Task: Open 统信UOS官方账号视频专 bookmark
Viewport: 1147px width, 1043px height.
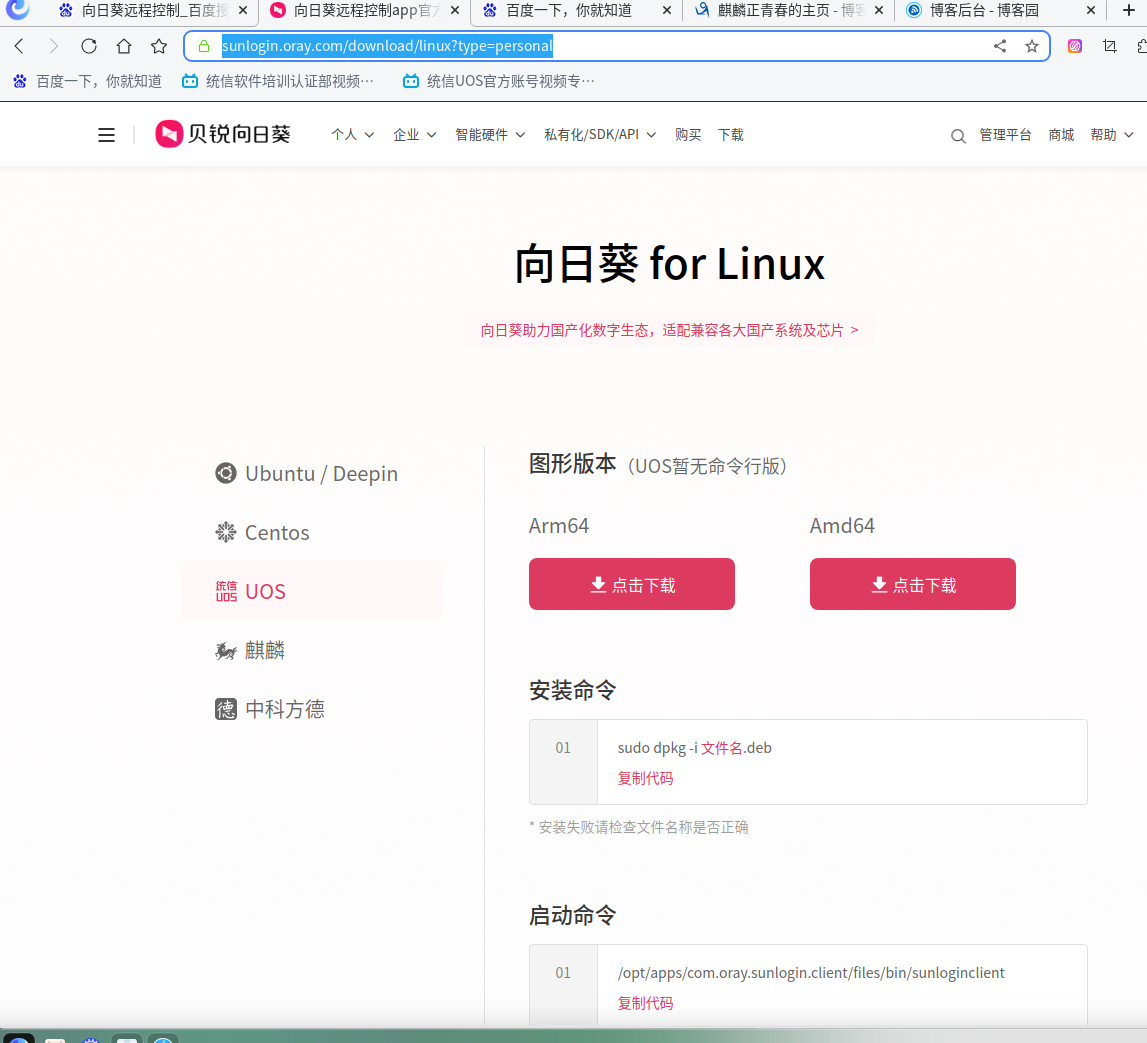Action: pyautogui.click(x=499, y=81)
